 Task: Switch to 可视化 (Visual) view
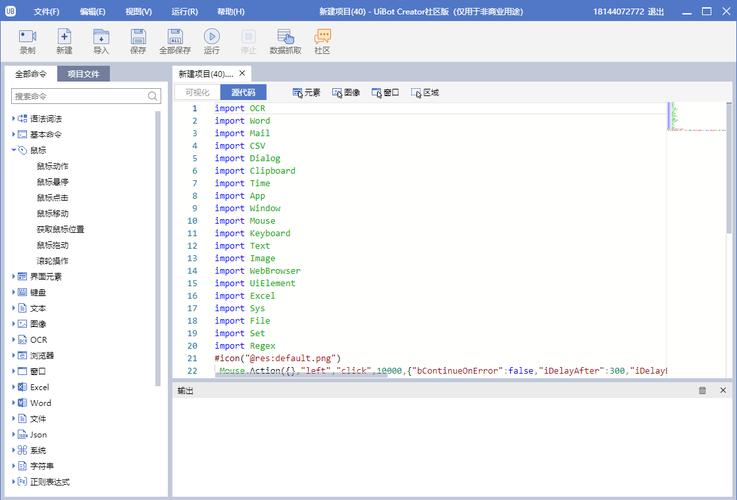[196, 92]
